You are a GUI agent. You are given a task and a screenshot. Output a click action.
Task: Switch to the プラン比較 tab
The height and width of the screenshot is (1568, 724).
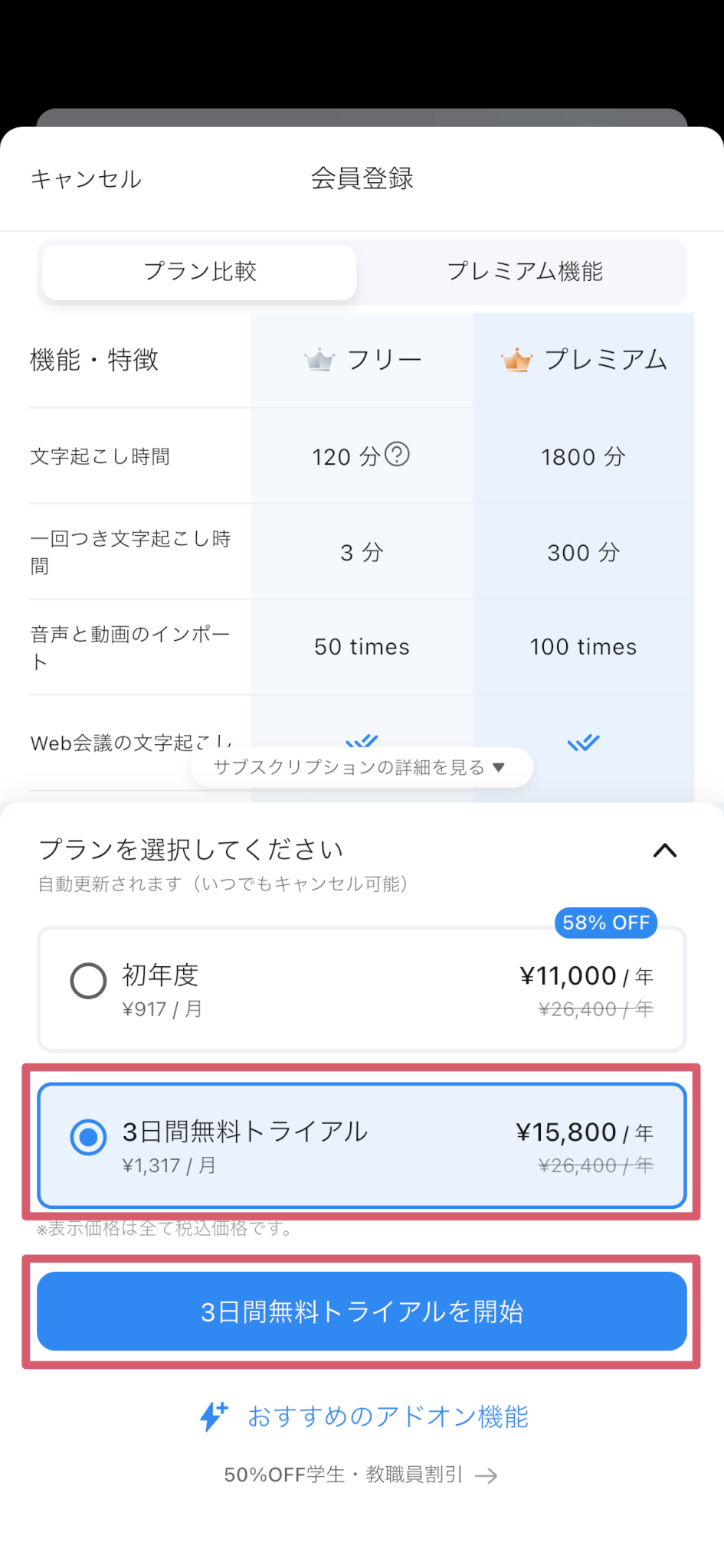pos(200,272)
